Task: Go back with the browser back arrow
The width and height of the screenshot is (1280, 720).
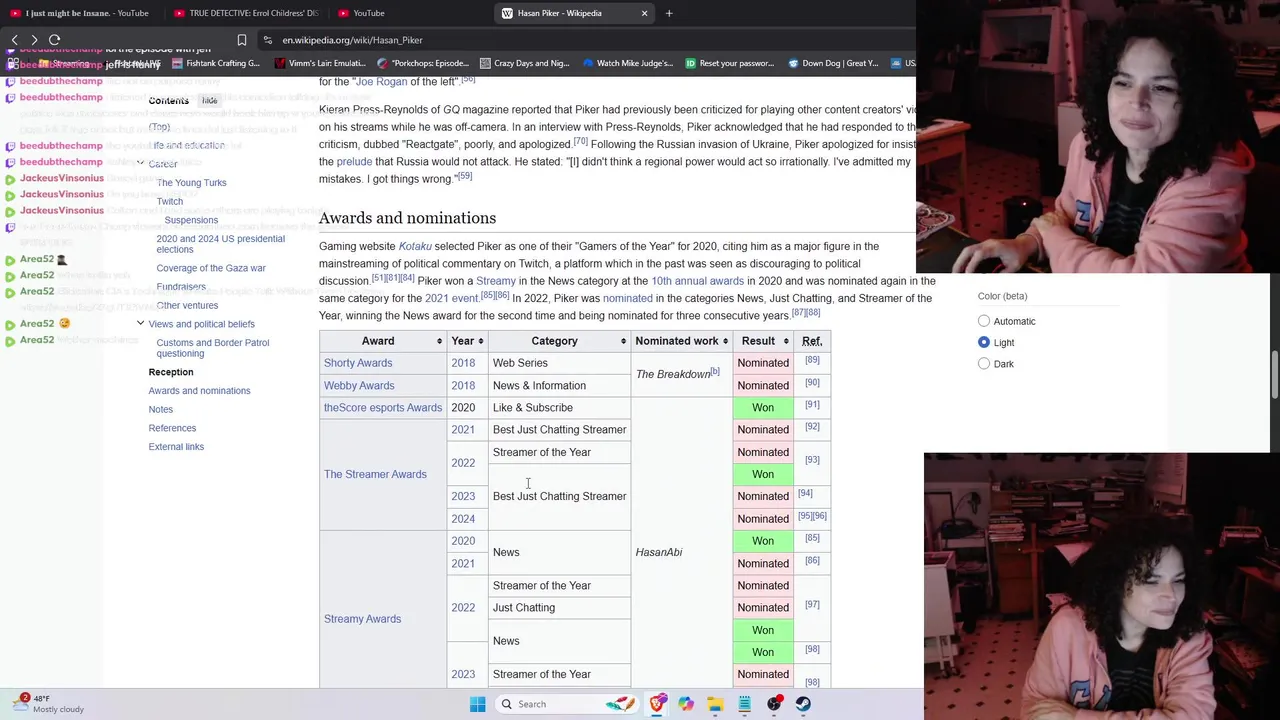Action: (15, 40)
